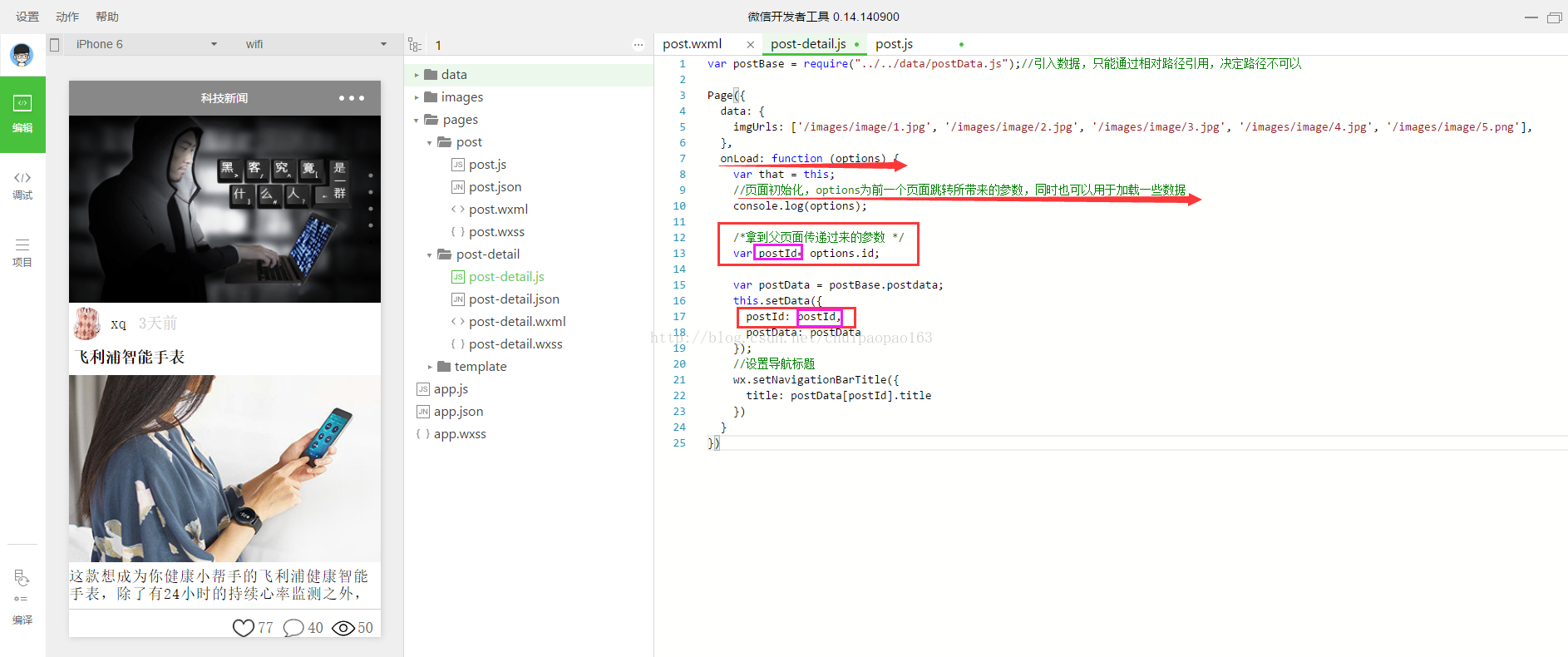Image resolution: width=1568 pixels, height=657 pixels.
Task: Click the post author avatar next to xq
Action: (x=87, y=324)
